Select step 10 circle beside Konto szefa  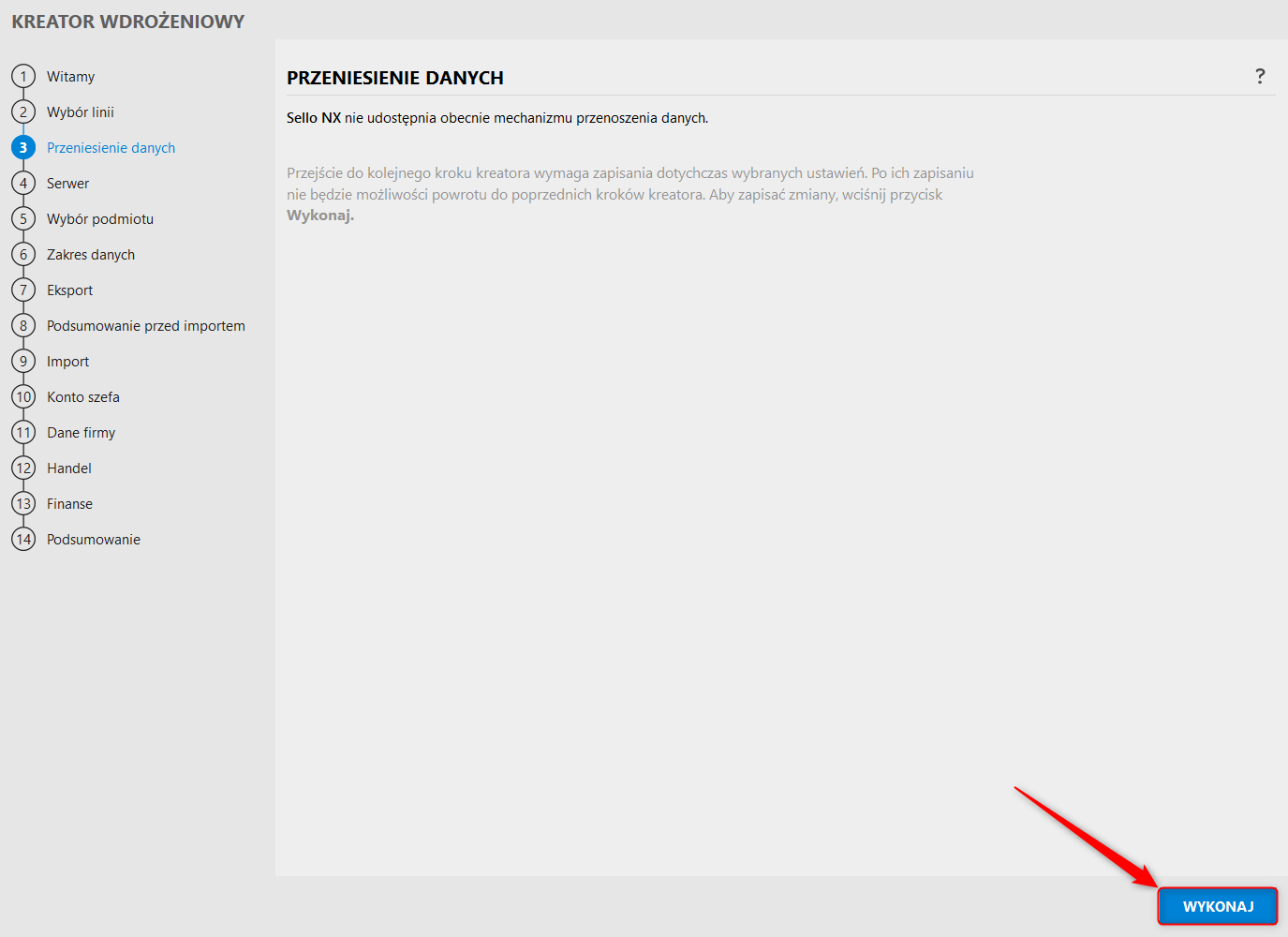[23, 396]
